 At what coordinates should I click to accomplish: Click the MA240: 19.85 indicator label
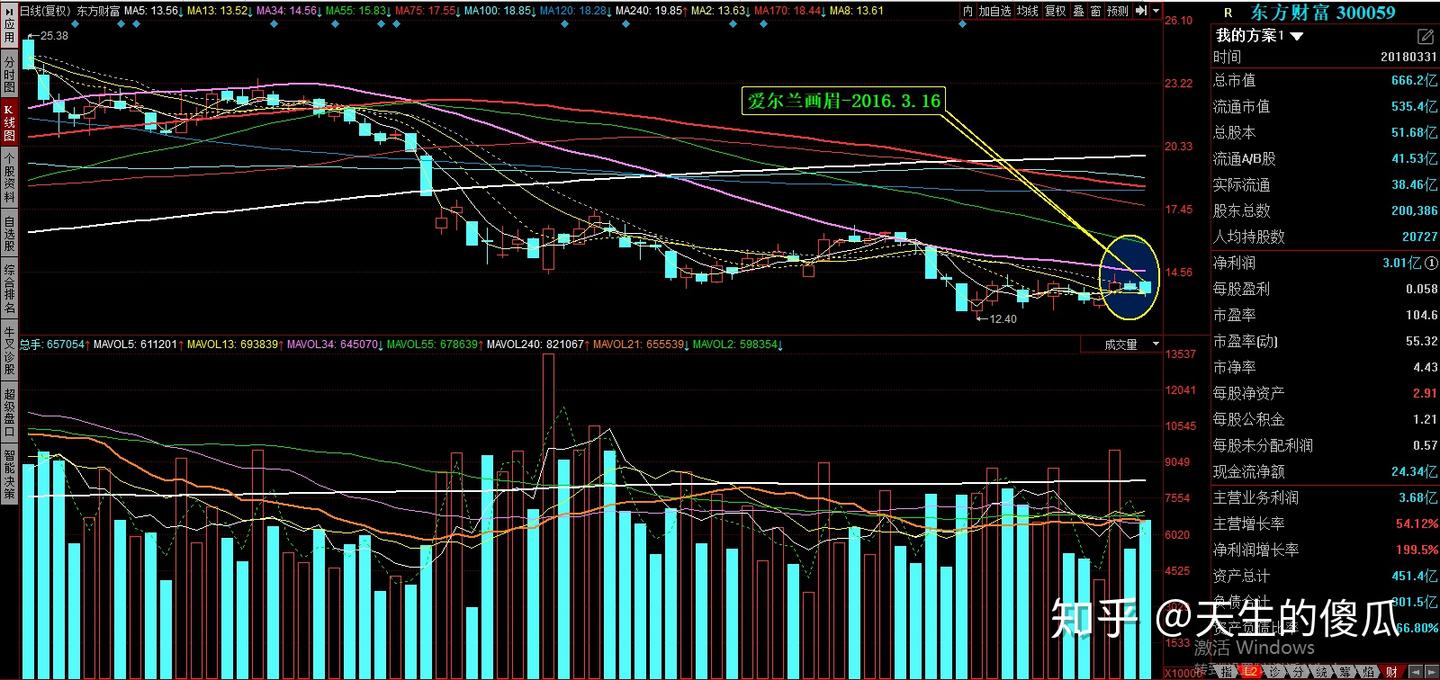point(650,10)
